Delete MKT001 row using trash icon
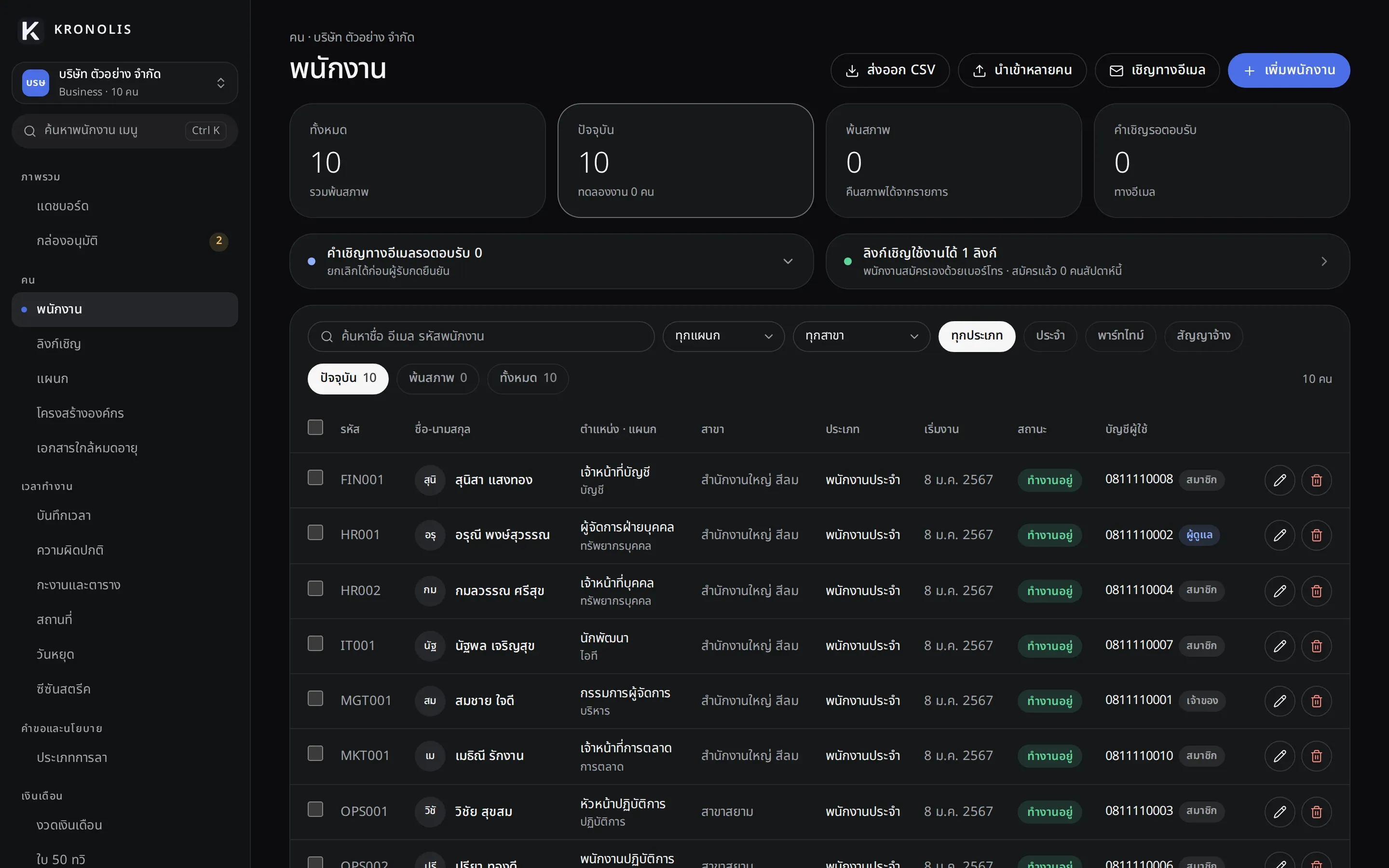 coord(1316,756)
